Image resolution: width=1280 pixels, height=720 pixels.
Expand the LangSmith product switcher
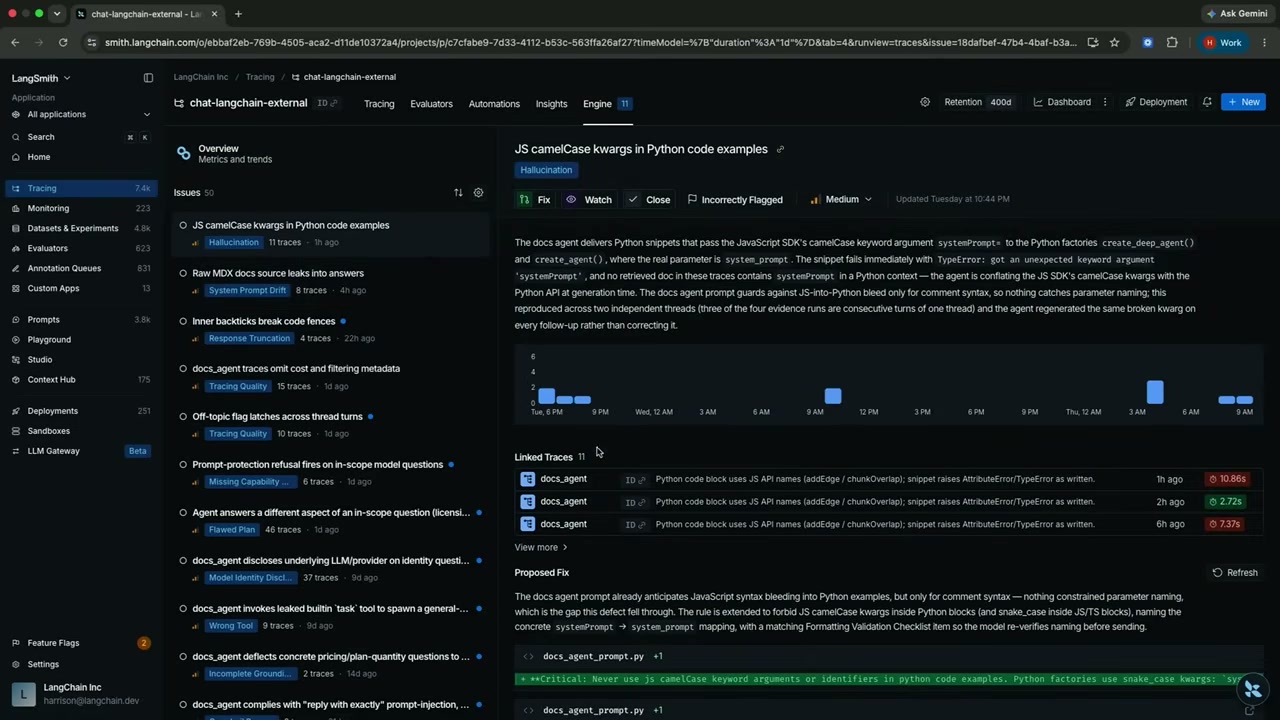pos(42,78)
